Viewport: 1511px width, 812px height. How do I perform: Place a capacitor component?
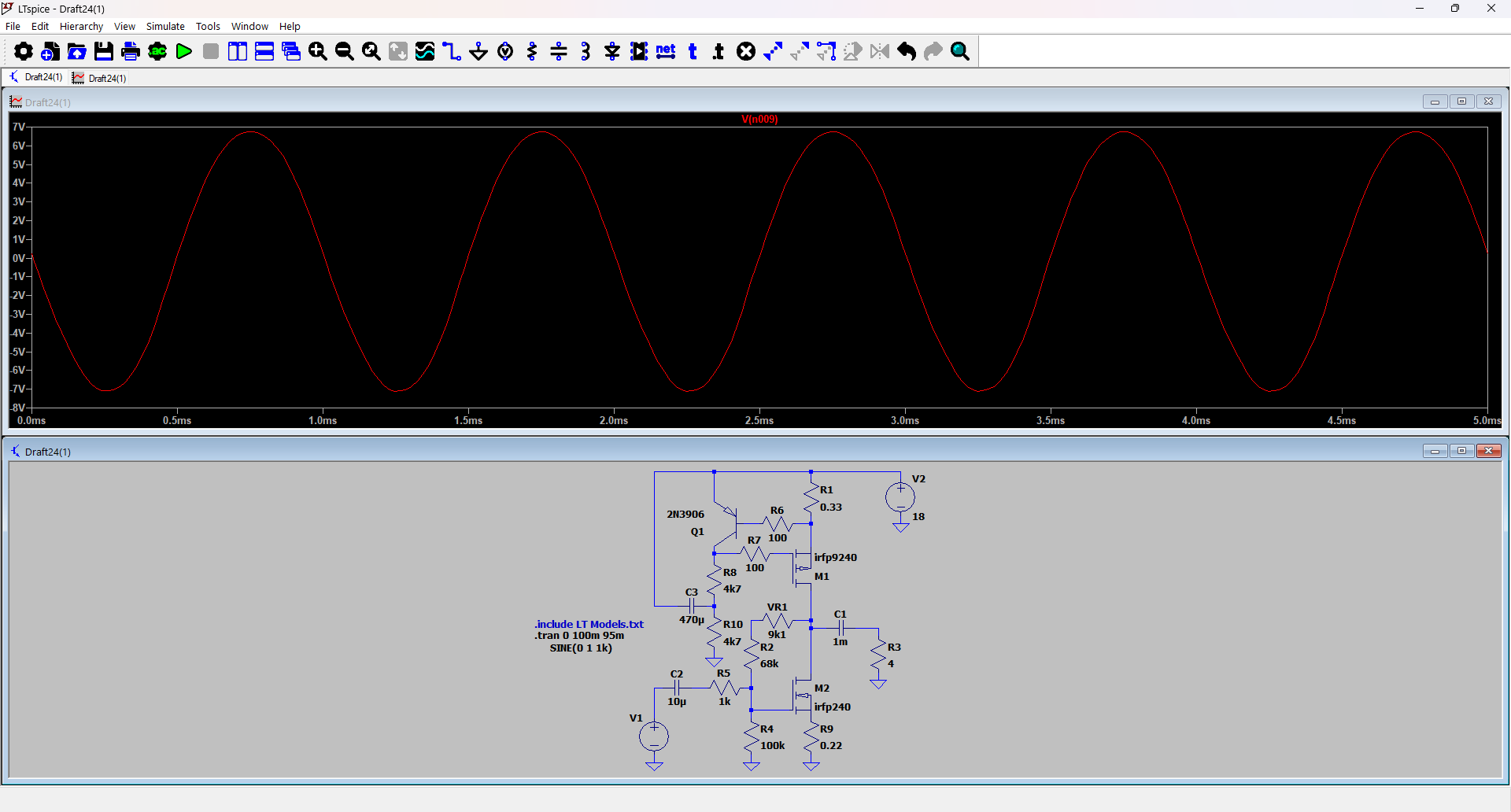tap(559, 52)
